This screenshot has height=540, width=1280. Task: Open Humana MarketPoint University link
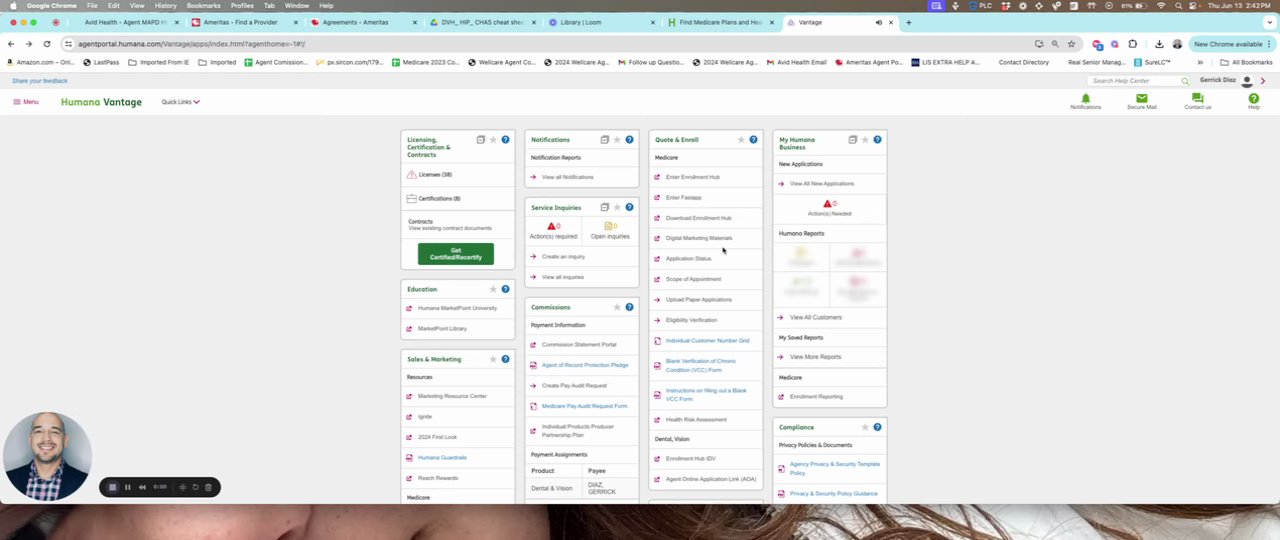pyautogui.click(x=457, y=308)
